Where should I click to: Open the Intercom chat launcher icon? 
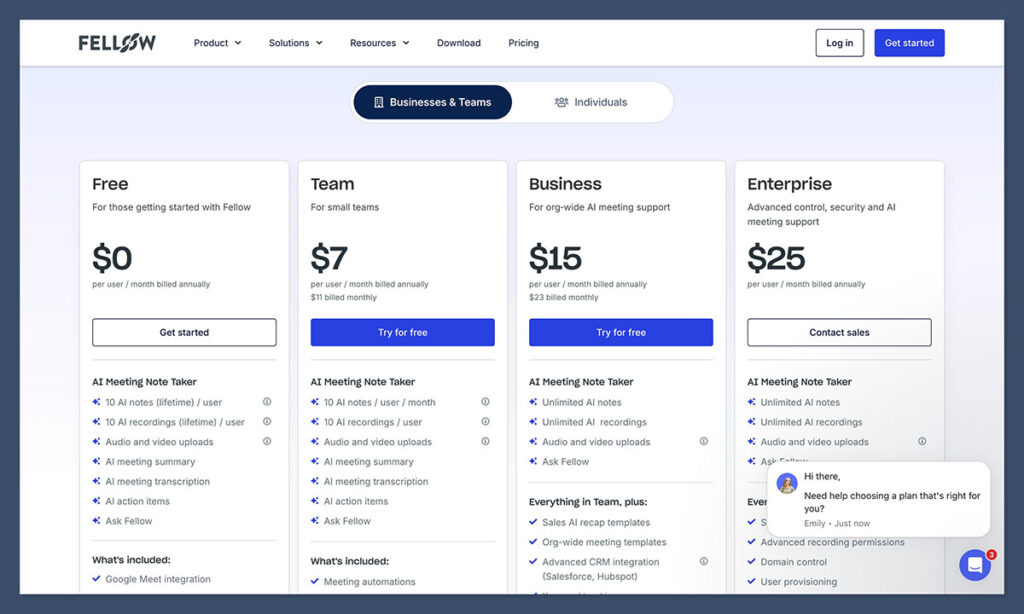pyautogui.click(x=975, y=565)
